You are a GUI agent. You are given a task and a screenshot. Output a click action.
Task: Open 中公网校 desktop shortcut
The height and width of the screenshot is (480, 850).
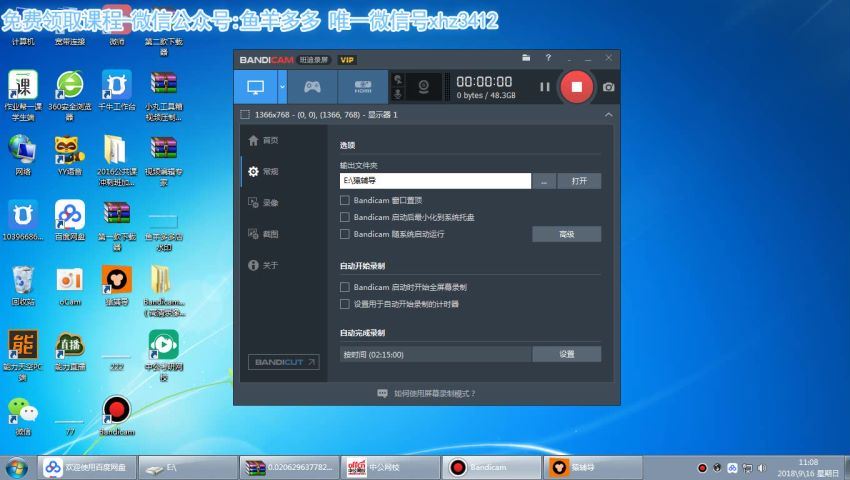tap(164, 356)
